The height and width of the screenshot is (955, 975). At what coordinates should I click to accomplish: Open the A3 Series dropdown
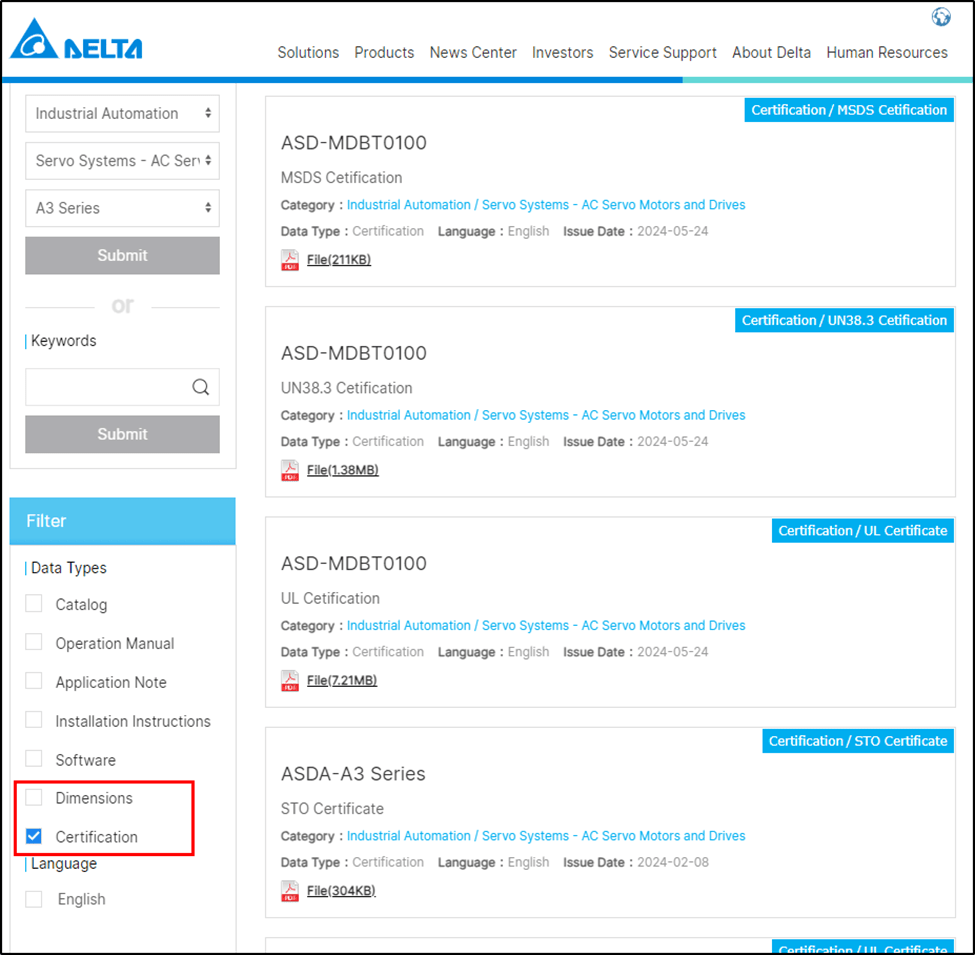coord(122,208)
